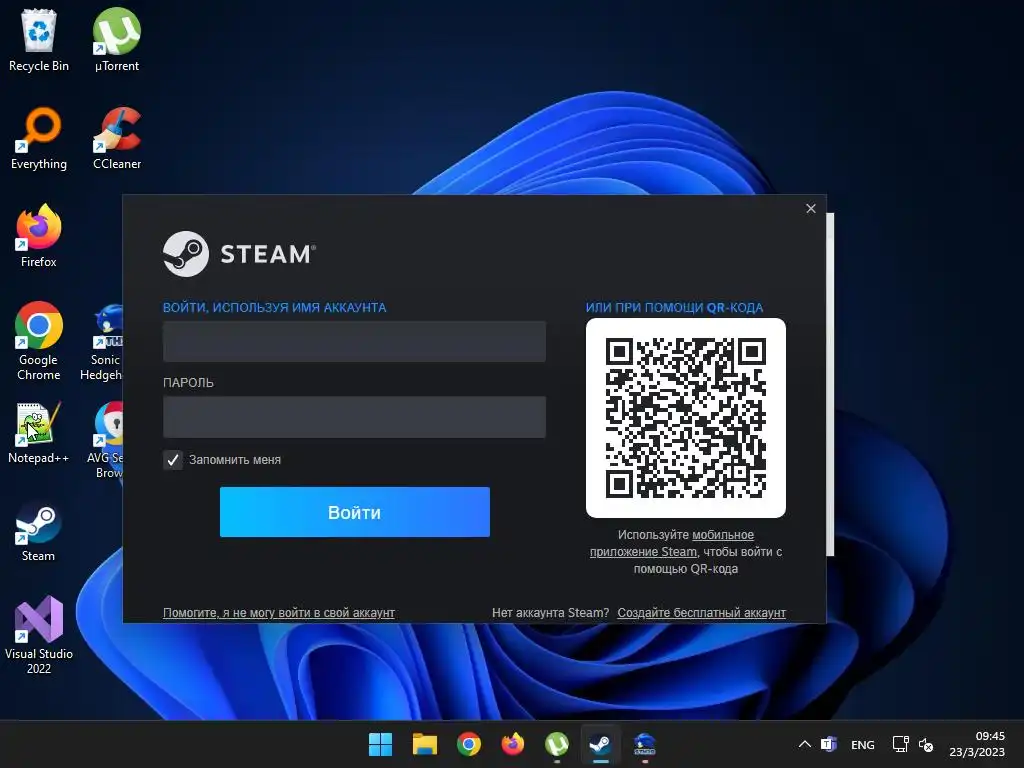Open the clock and date panel
The height and width of the screenshot is (768, 1024).
pyautogui.click(x=977, y=744)
